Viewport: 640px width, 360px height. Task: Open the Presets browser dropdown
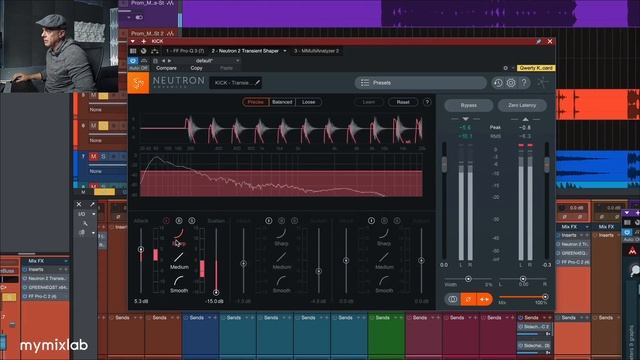pos(420,83)
